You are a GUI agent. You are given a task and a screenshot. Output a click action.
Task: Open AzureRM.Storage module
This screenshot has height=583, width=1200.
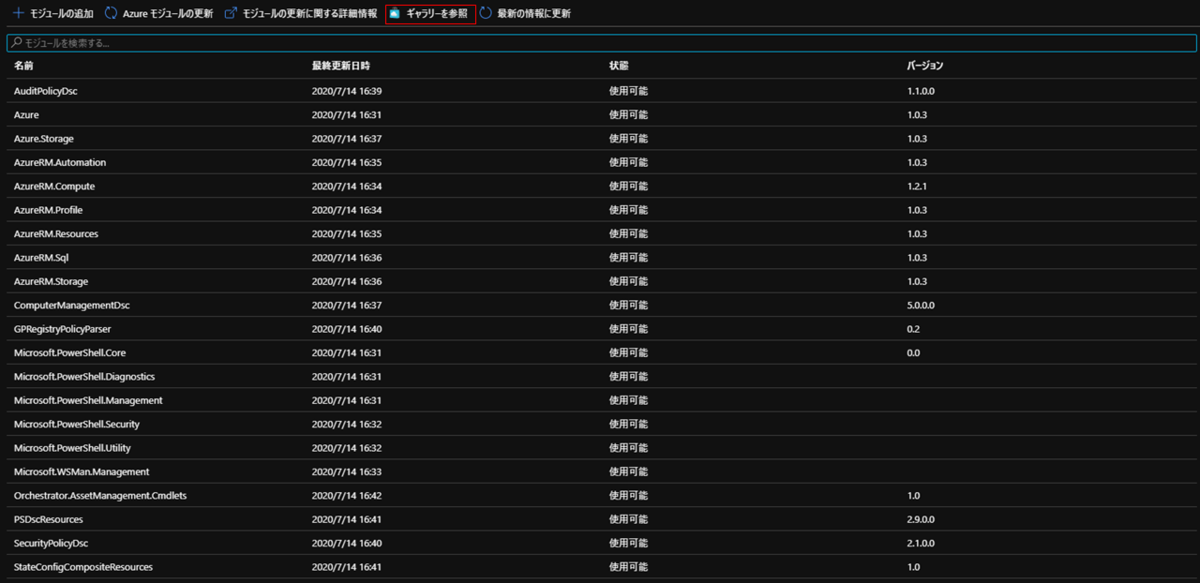[x=51, y=281]
